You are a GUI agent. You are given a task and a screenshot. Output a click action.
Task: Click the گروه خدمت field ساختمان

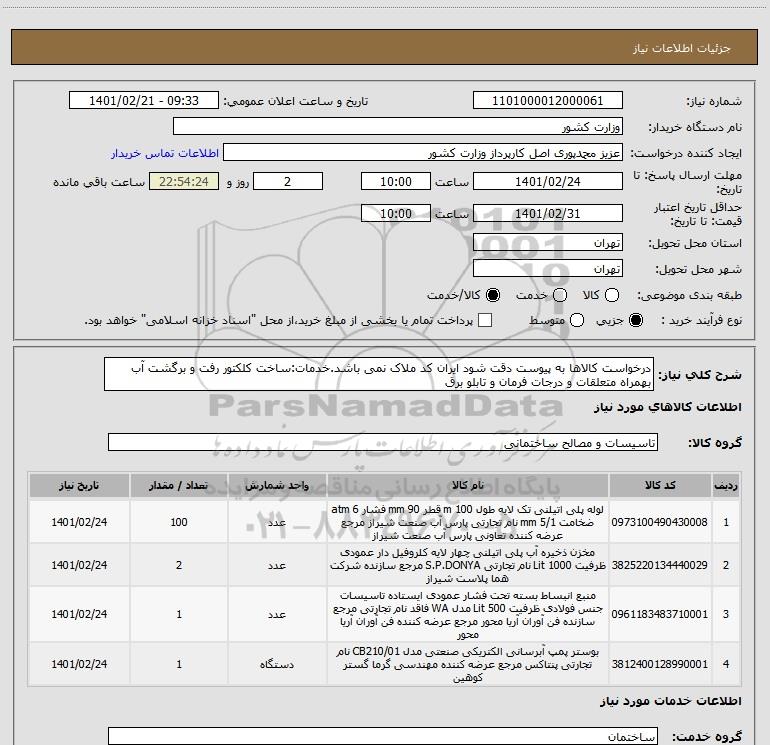(383, 736)
